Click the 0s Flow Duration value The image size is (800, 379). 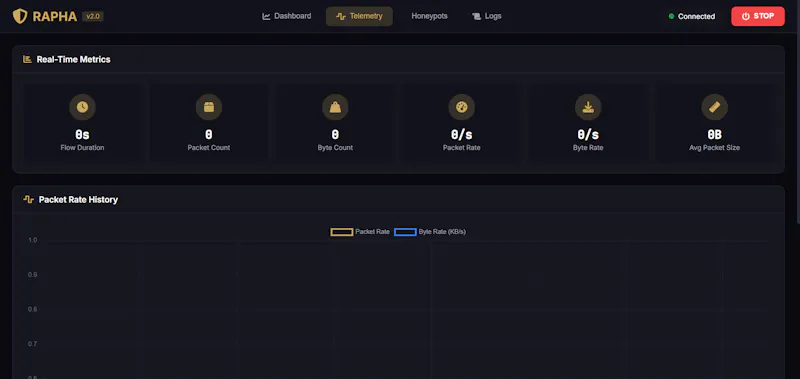(83, 135)
